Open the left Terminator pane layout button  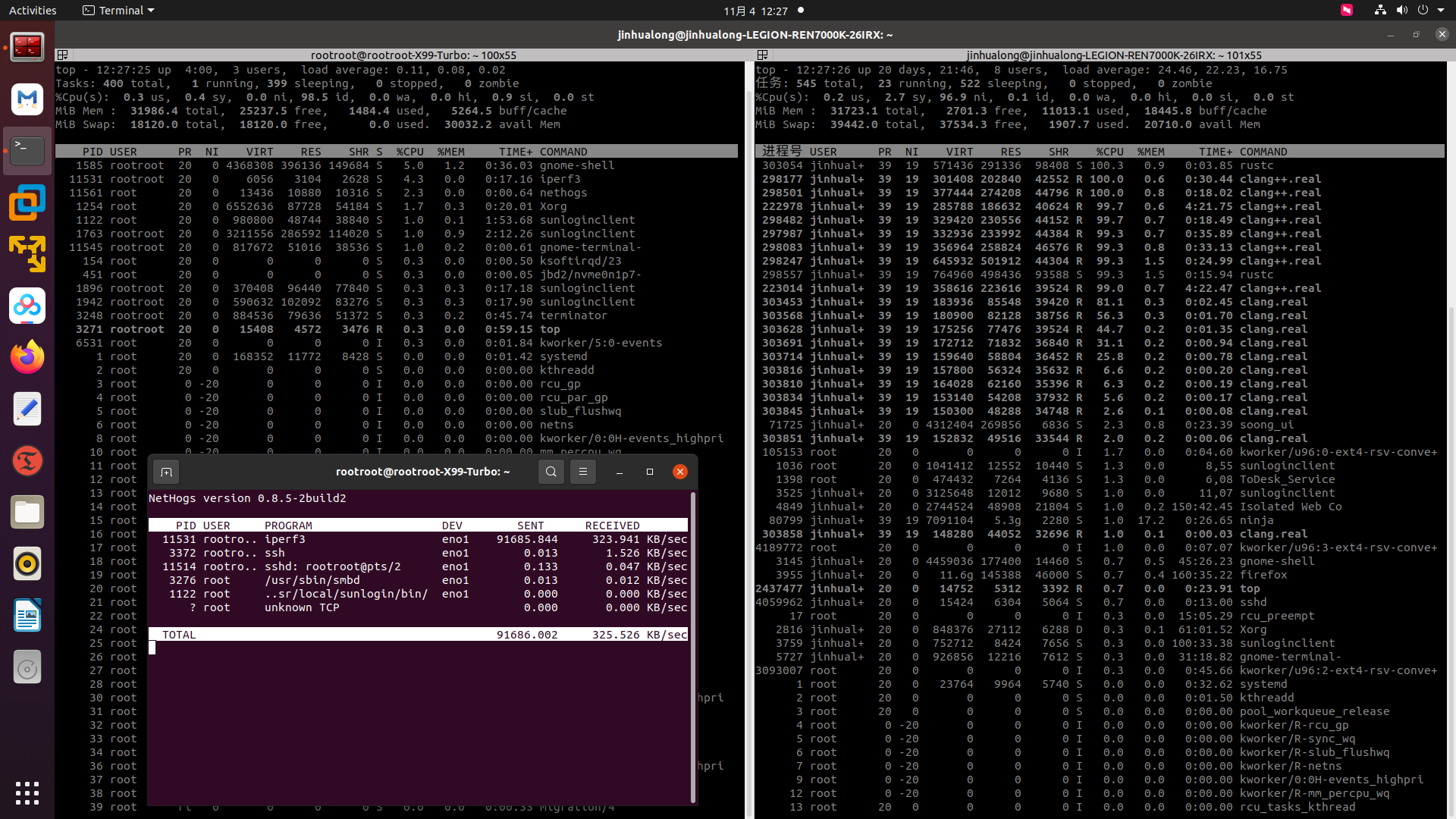click(x=63, y=55)
